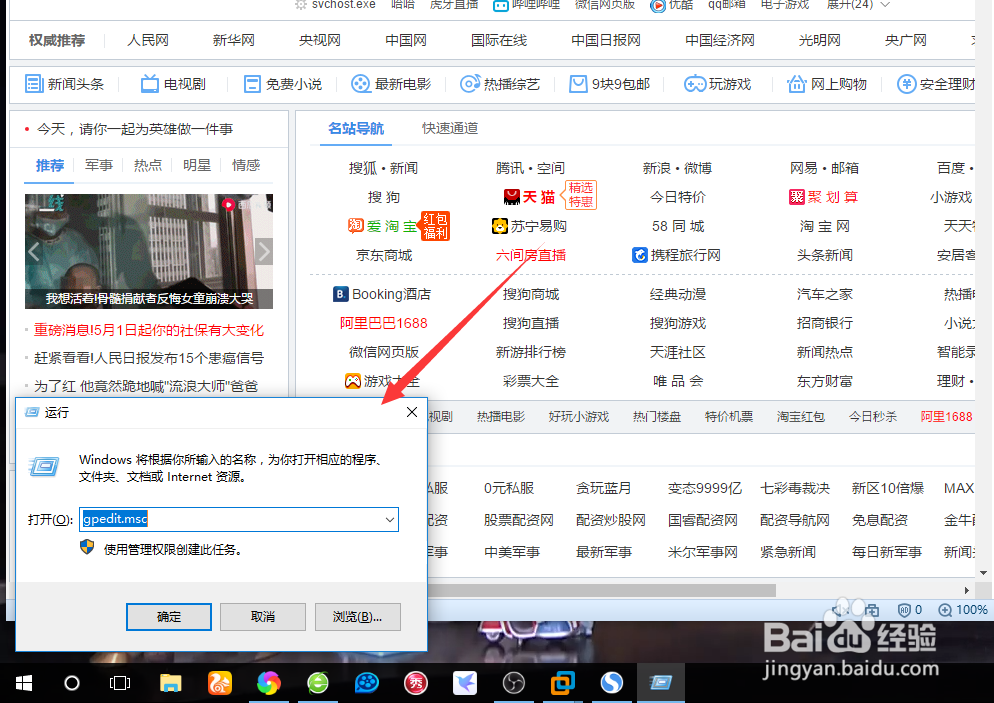Open Task View in the taskbar
The height and width of the screenshot is (703, 994).
click(120, 683)
